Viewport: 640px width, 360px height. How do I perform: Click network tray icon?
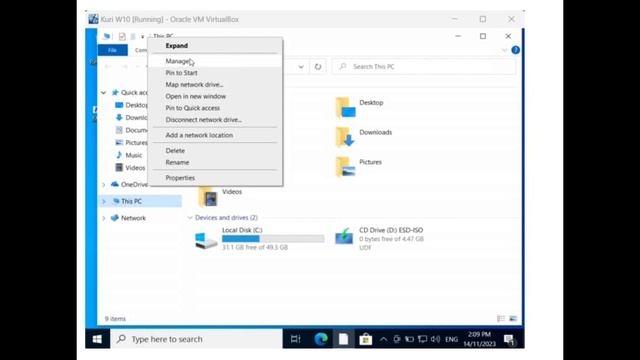click(422, 339)
